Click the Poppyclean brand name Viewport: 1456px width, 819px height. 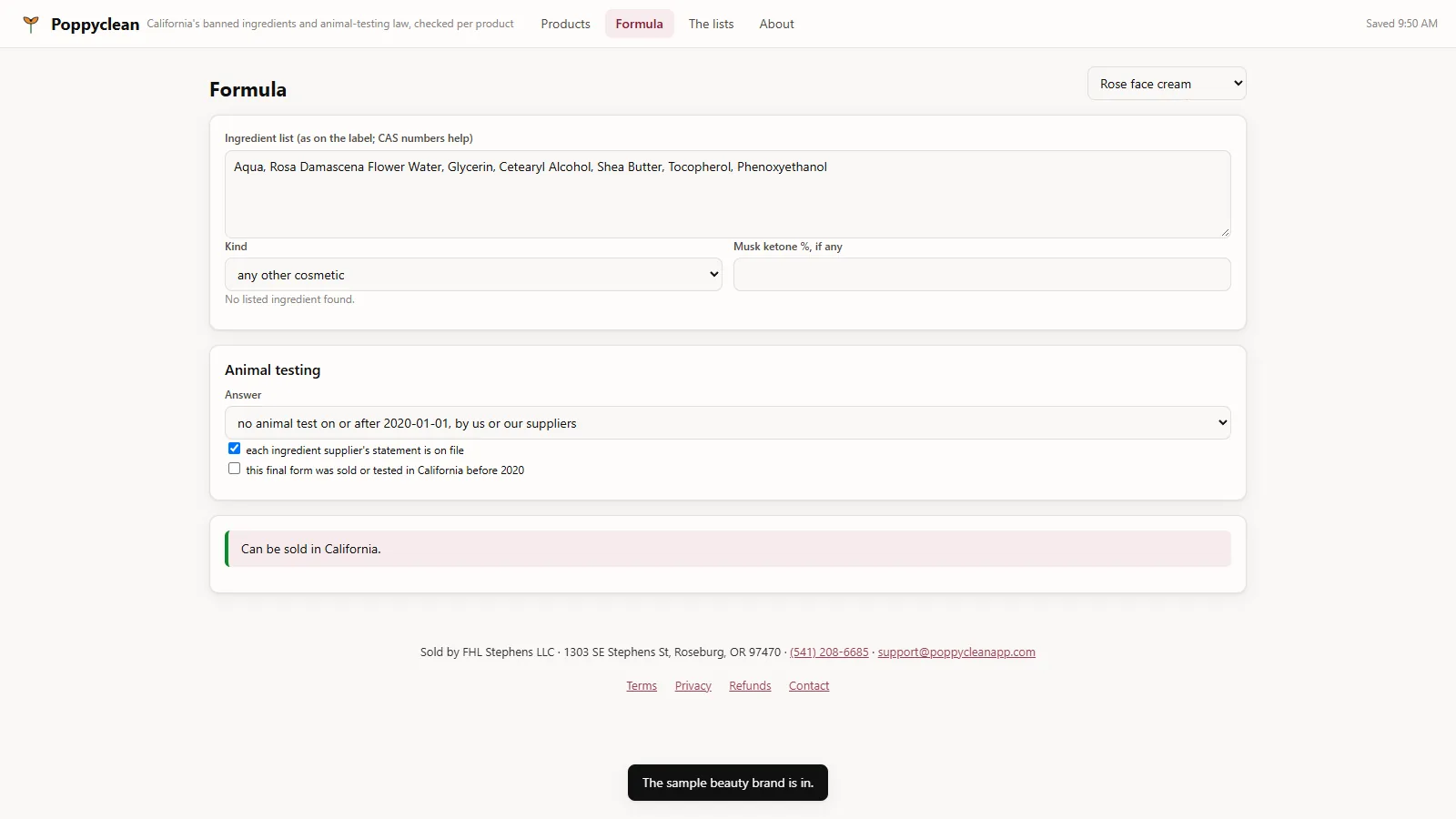click(x=96, y=25)
